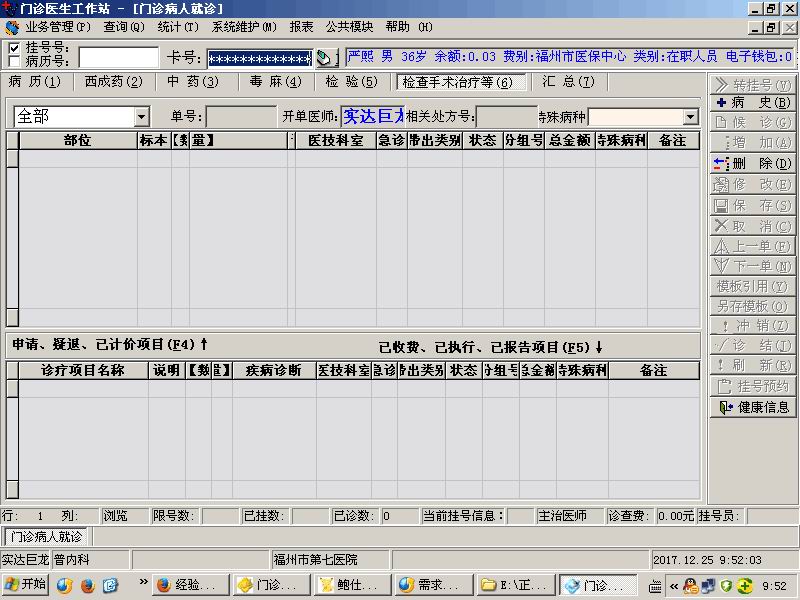Click the 卡号 masked input field
Viewport: 800px width, 600px height.
[259, 58]
